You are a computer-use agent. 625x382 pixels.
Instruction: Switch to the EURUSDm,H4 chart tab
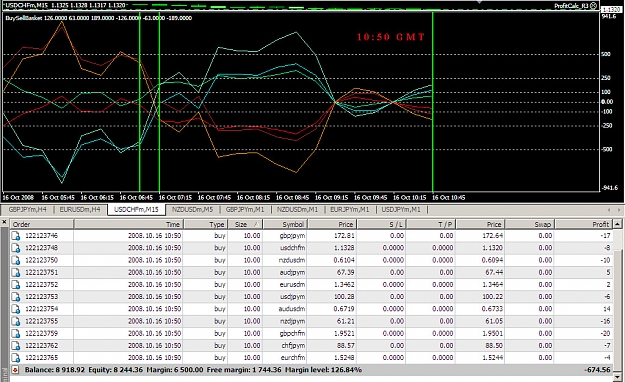pos(80,209)
